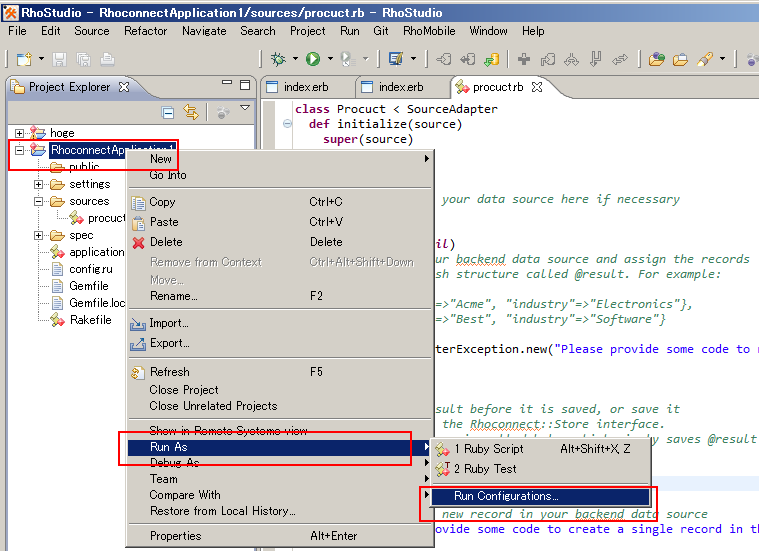Open the New wizard dropdown arrow
This screenshot has height=551, width=759.
click(x=41, y=59)
